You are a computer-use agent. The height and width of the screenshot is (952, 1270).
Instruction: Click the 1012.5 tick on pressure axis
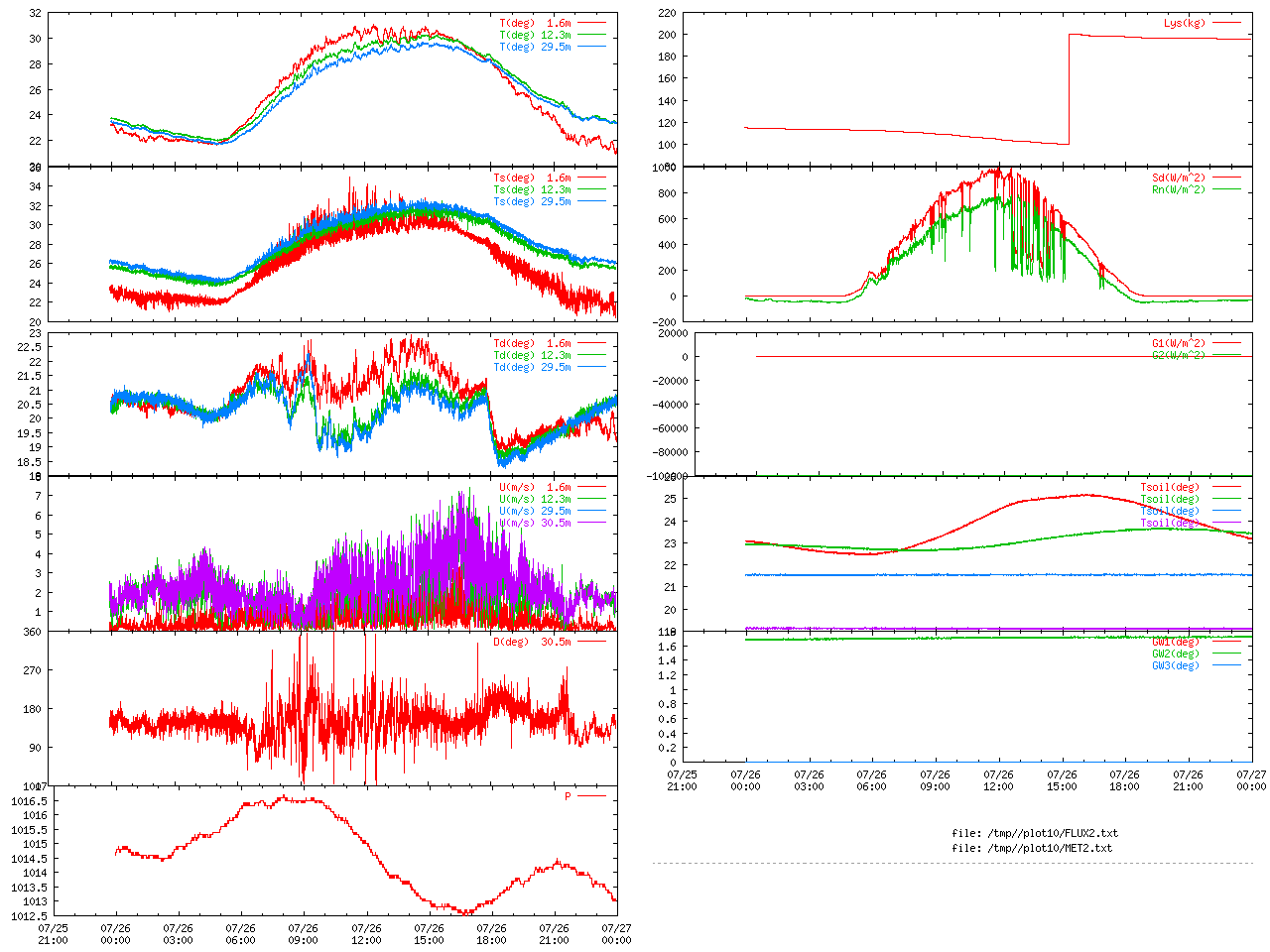(29, 916)
